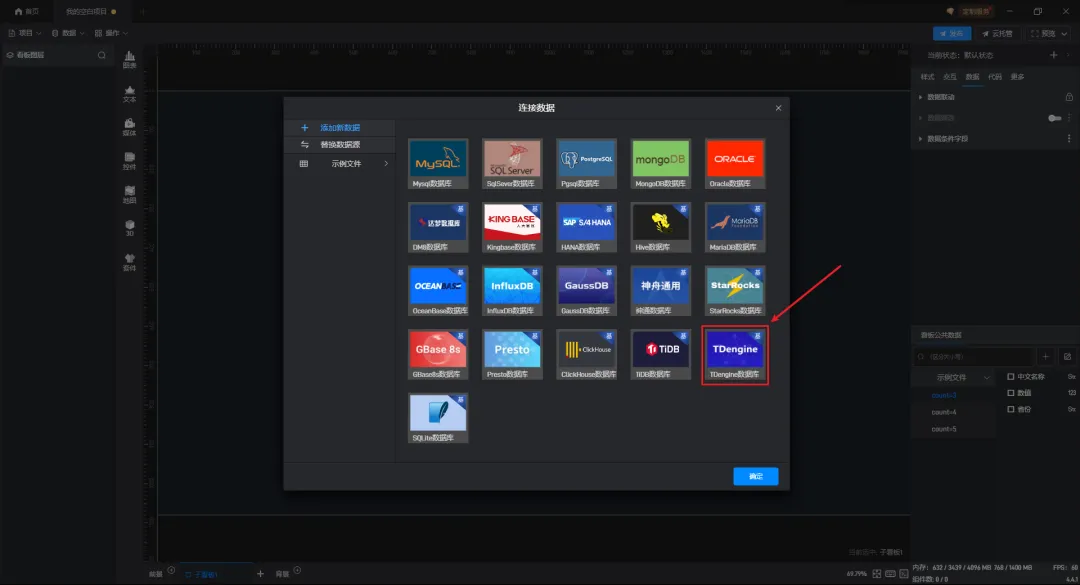Open the 操作 dropdown menu

pyautogui.click(x=111, y=33)
